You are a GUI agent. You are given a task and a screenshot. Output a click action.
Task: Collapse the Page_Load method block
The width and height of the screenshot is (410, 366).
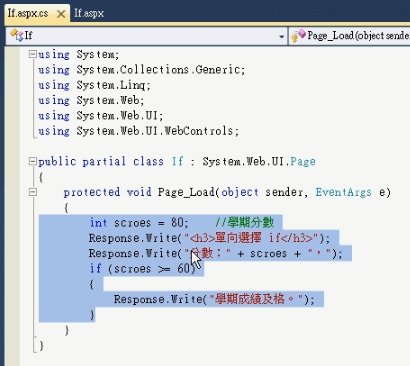32,192
